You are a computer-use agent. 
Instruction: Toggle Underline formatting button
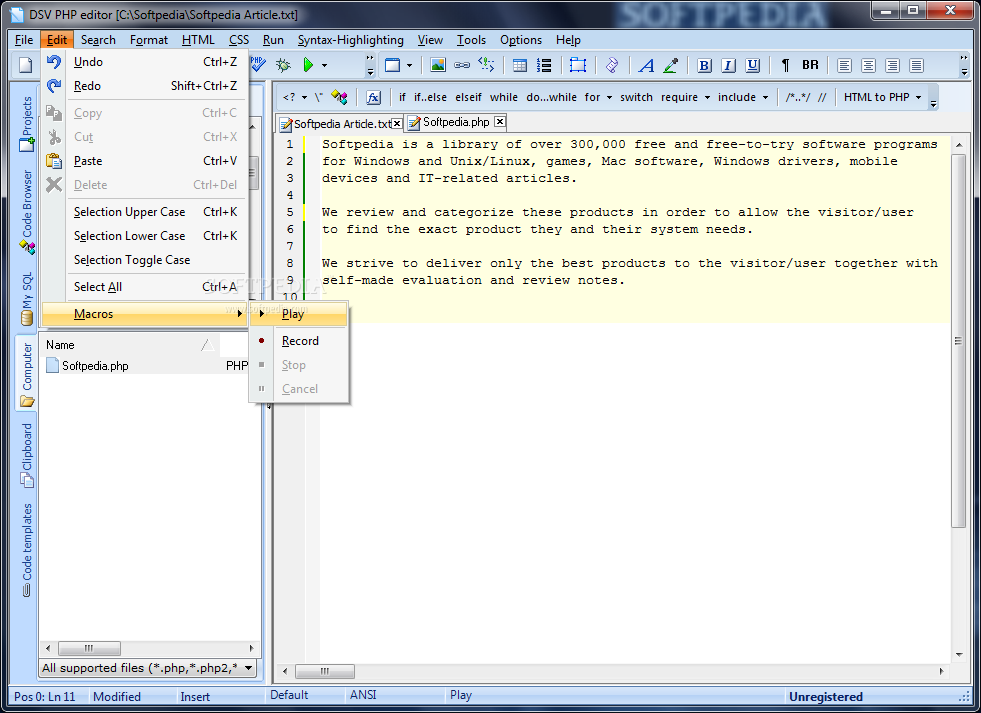753,65
